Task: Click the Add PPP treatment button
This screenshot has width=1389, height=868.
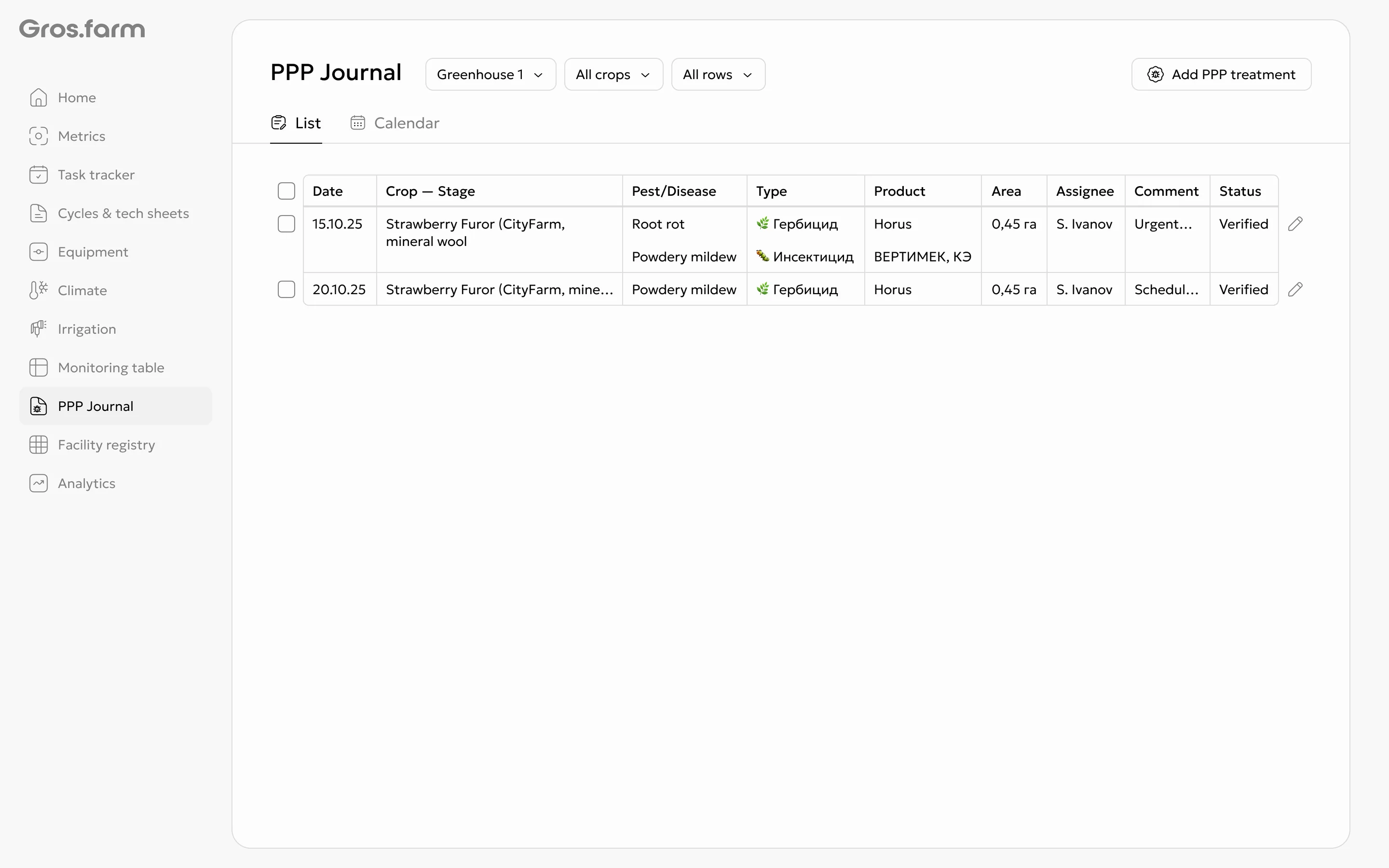Action: [x=1221, y=74]
